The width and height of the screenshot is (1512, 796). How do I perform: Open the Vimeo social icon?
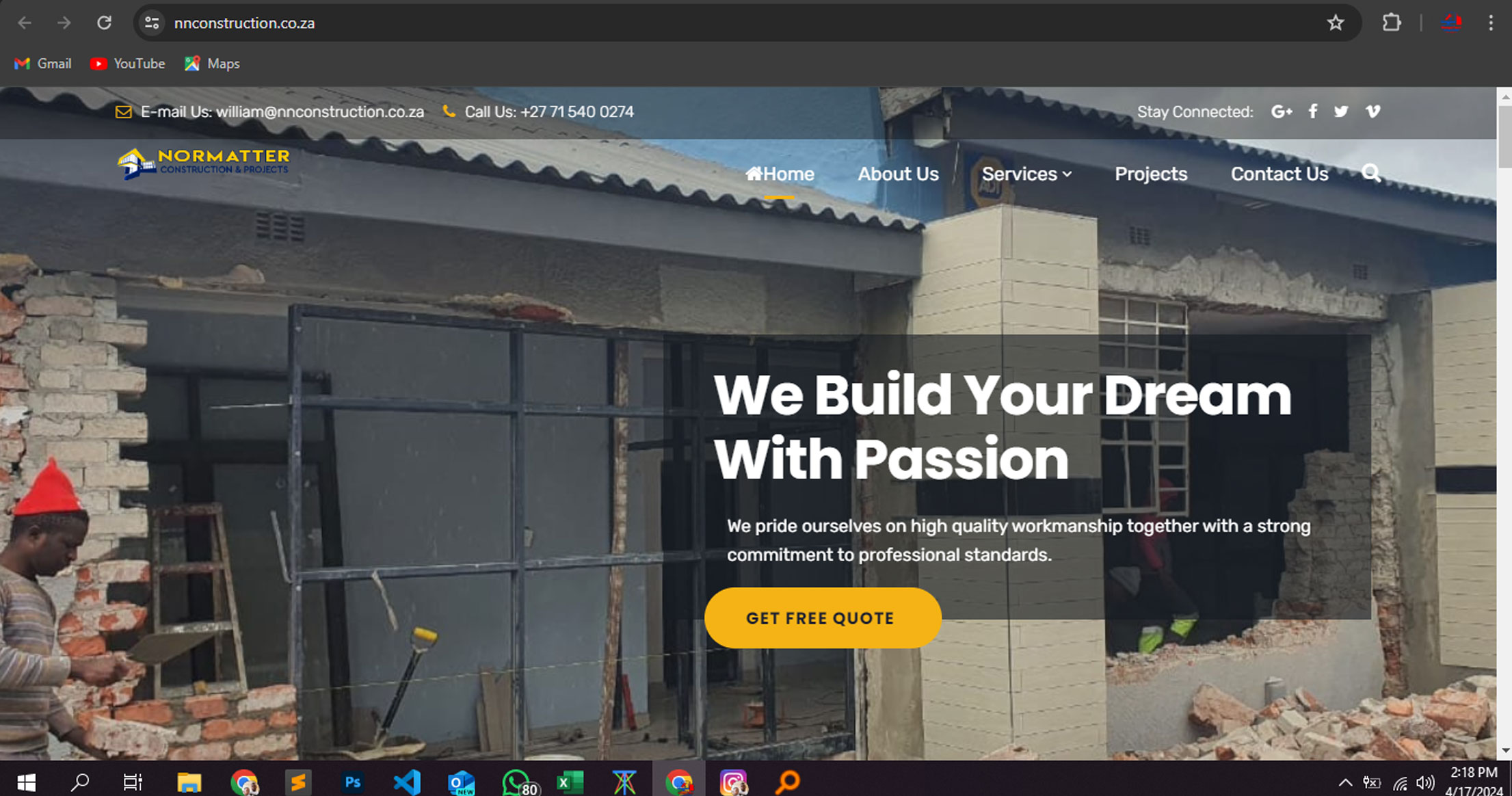[x=1372, y=111]
